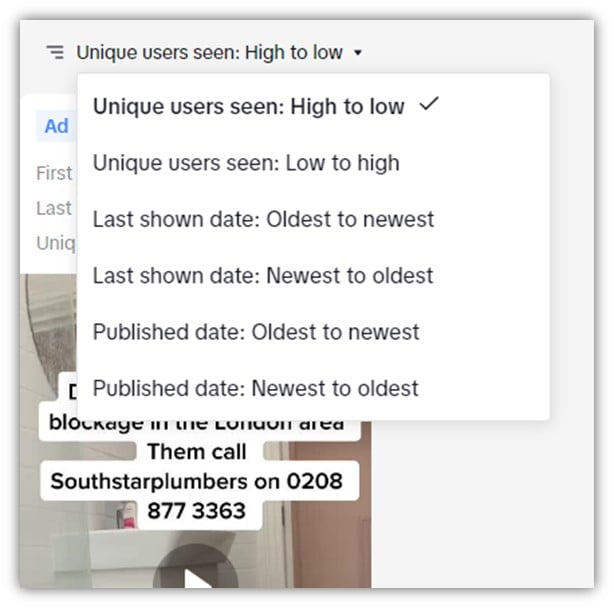Click the sort lines icon
Screen dimensions: 614x608
point(55,52)
